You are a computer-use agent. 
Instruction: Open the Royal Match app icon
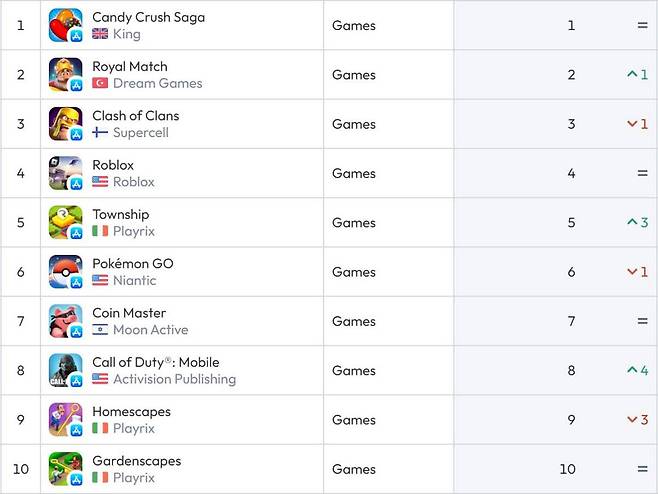tap(65, 74)
